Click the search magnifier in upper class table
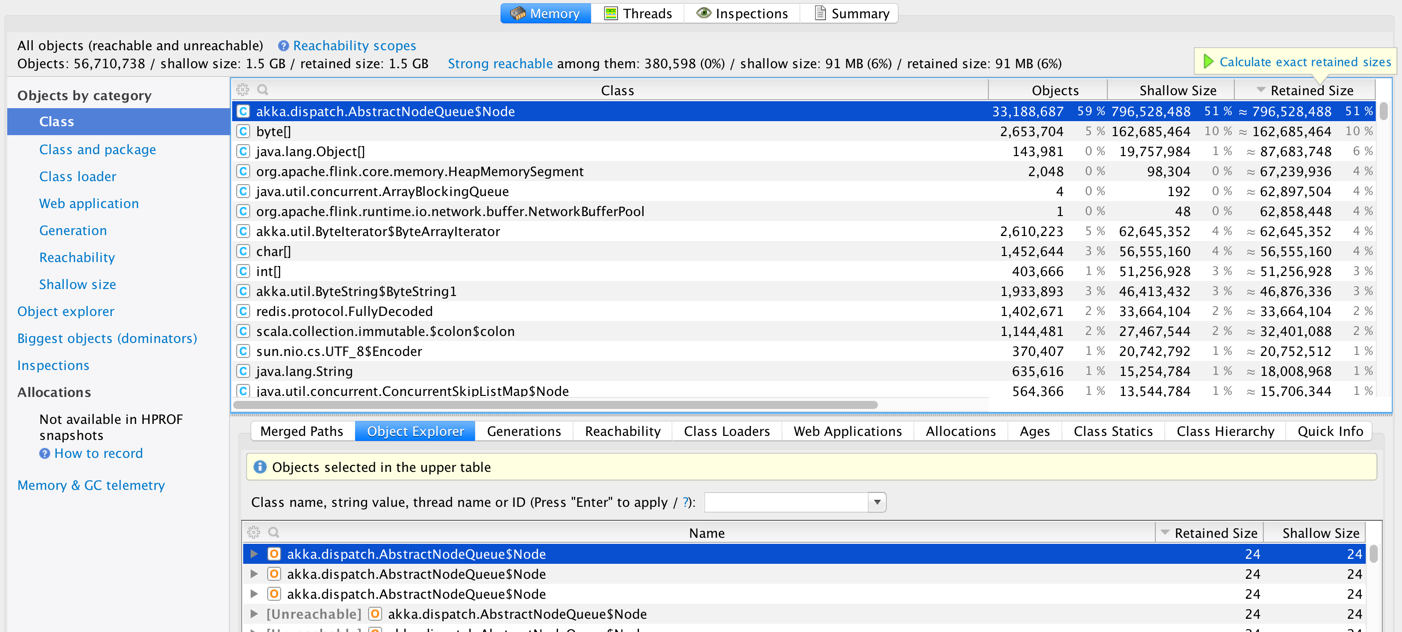The image size is (1402, 632). pos(263,90)
